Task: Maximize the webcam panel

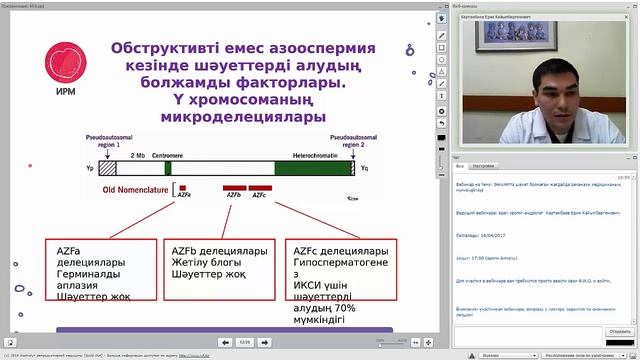Action: 635,6
